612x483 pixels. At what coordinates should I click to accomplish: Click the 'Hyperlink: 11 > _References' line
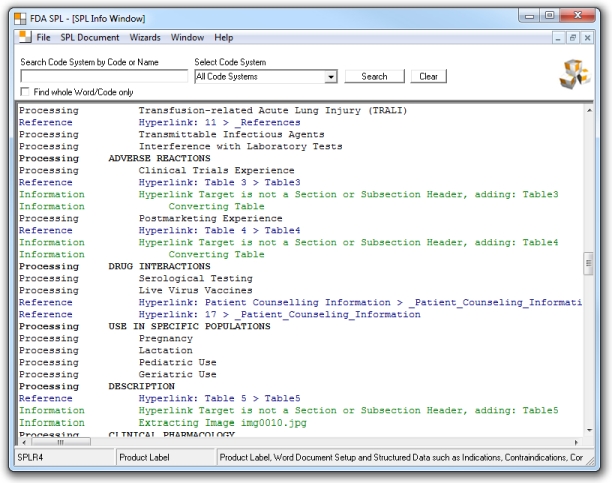[219, 122]
